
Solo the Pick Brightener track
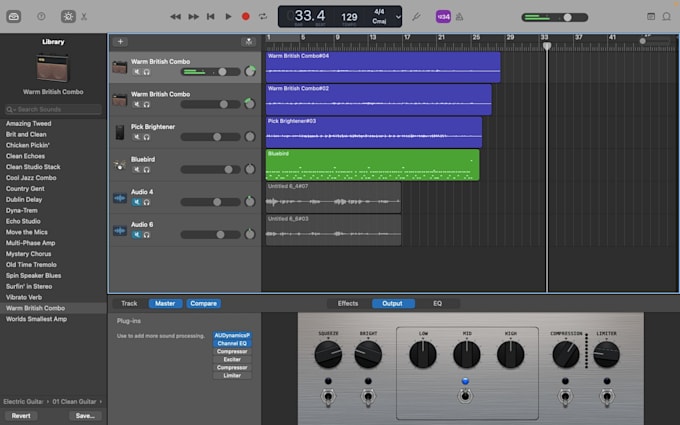[x=147, y=137]
